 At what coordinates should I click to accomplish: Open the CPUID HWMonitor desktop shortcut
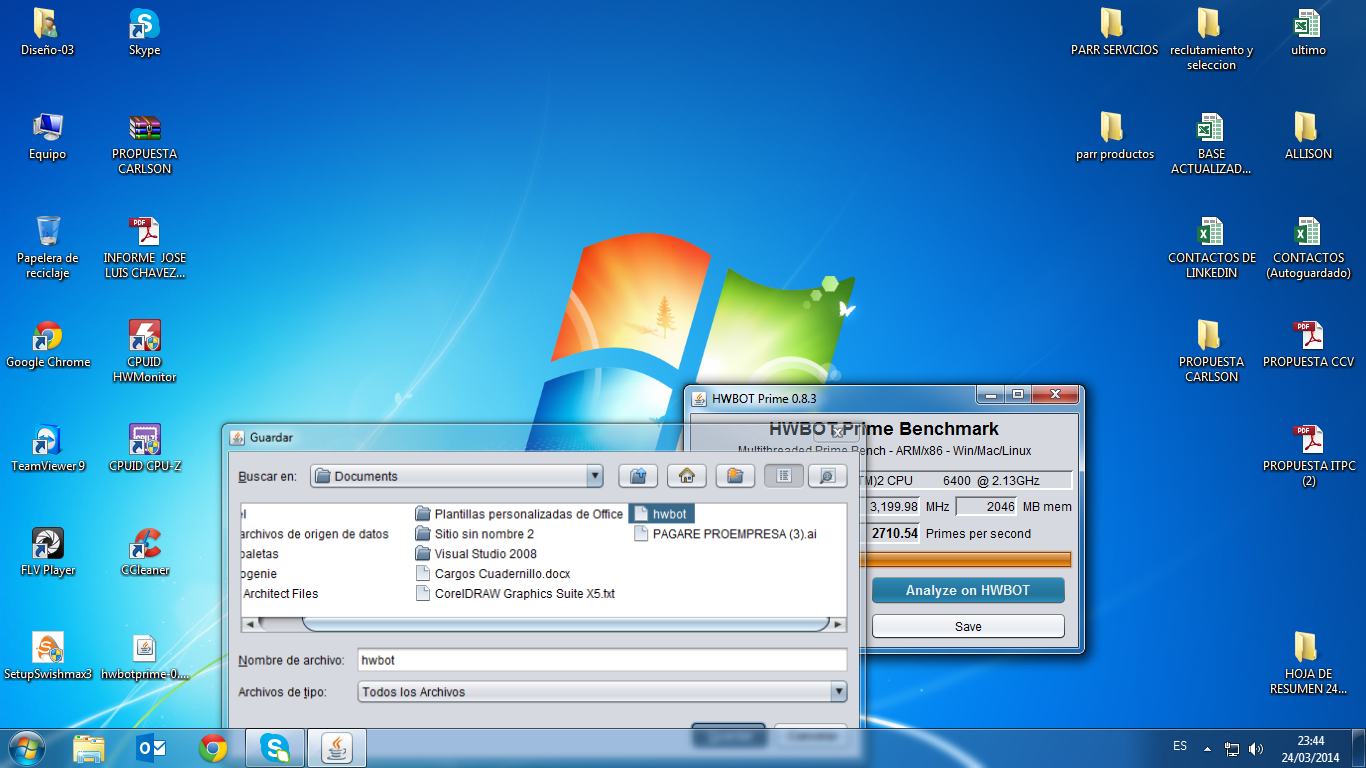coord(144,351)
